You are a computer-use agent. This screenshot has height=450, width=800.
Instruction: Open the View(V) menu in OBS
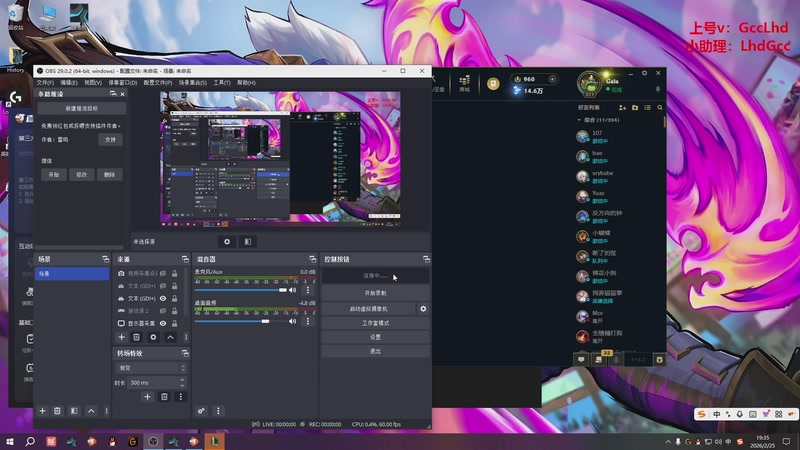point(93,83)
